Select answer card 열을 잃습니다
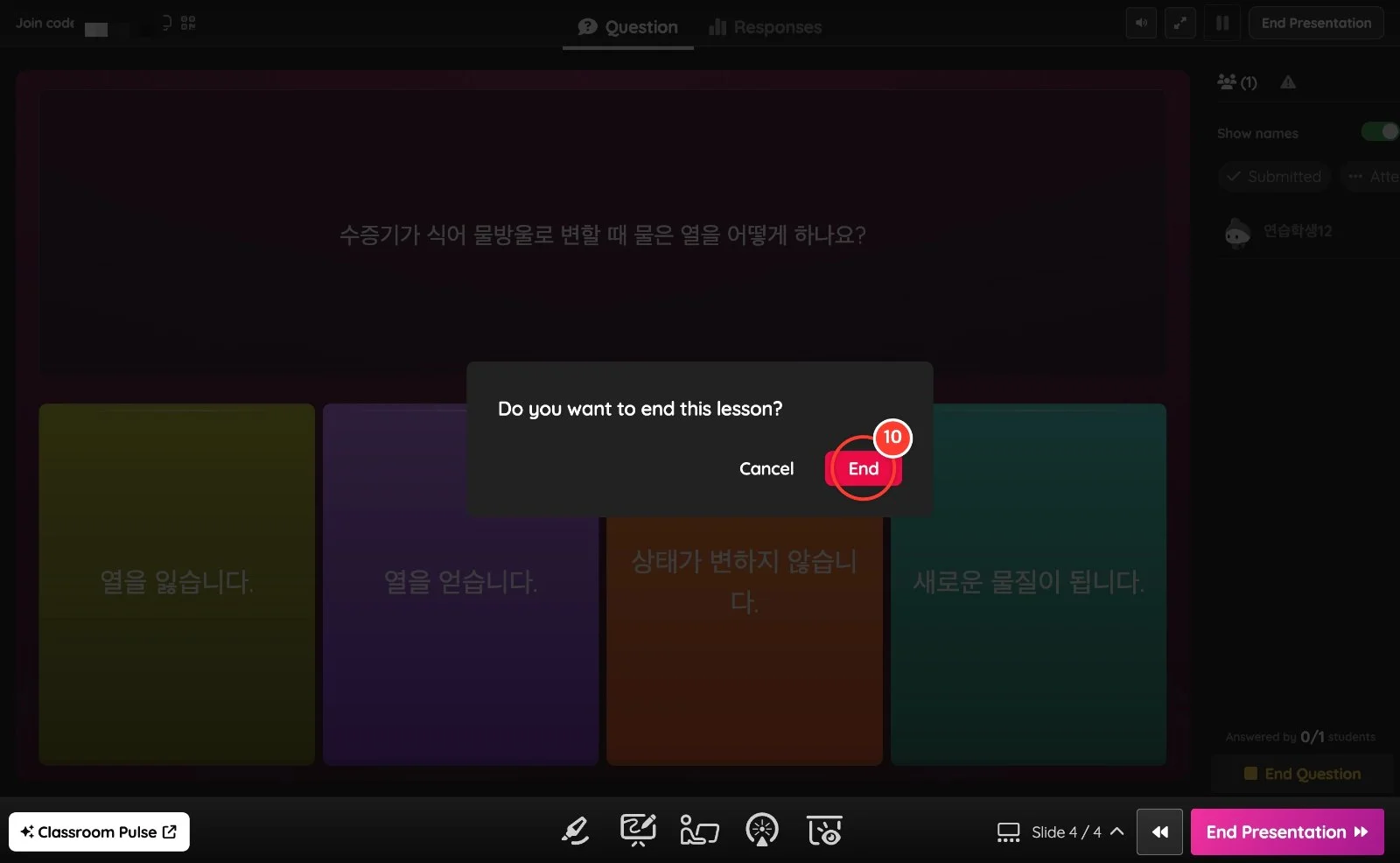Image resolution: width=1400 pixels, height=863 pixels. coord(177,585)
